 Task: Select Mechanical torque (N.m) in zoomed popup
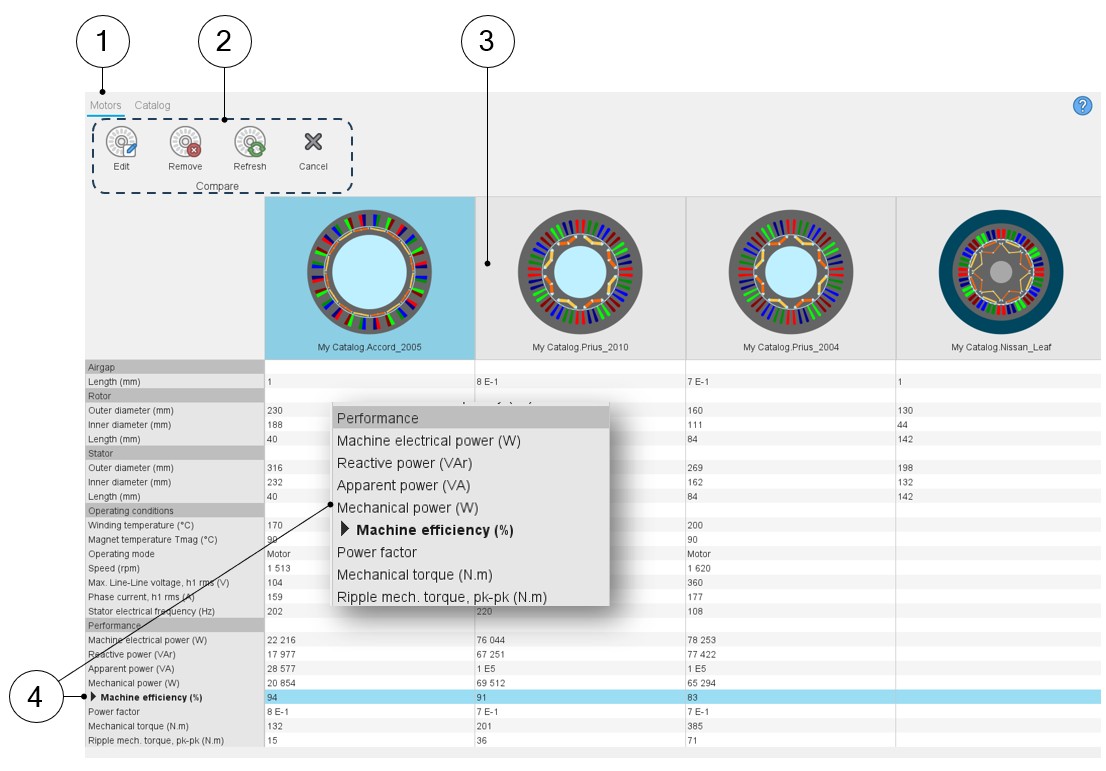click(x=414, y=575)
